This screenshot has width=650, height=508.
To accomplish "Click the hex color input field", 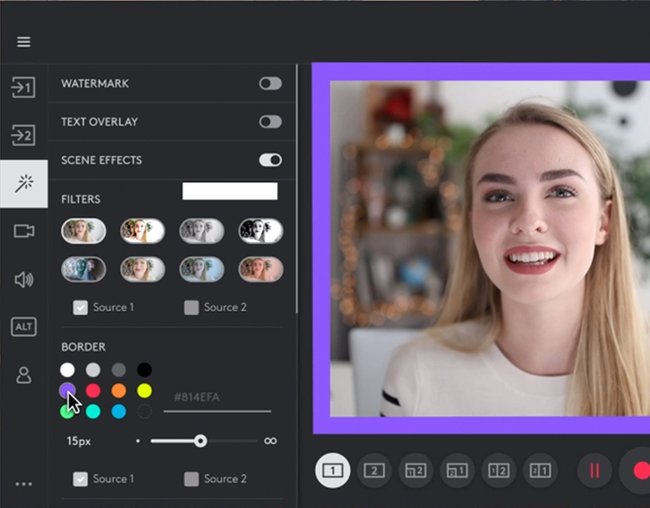I will pyautogui.click(x=218, y=398).
